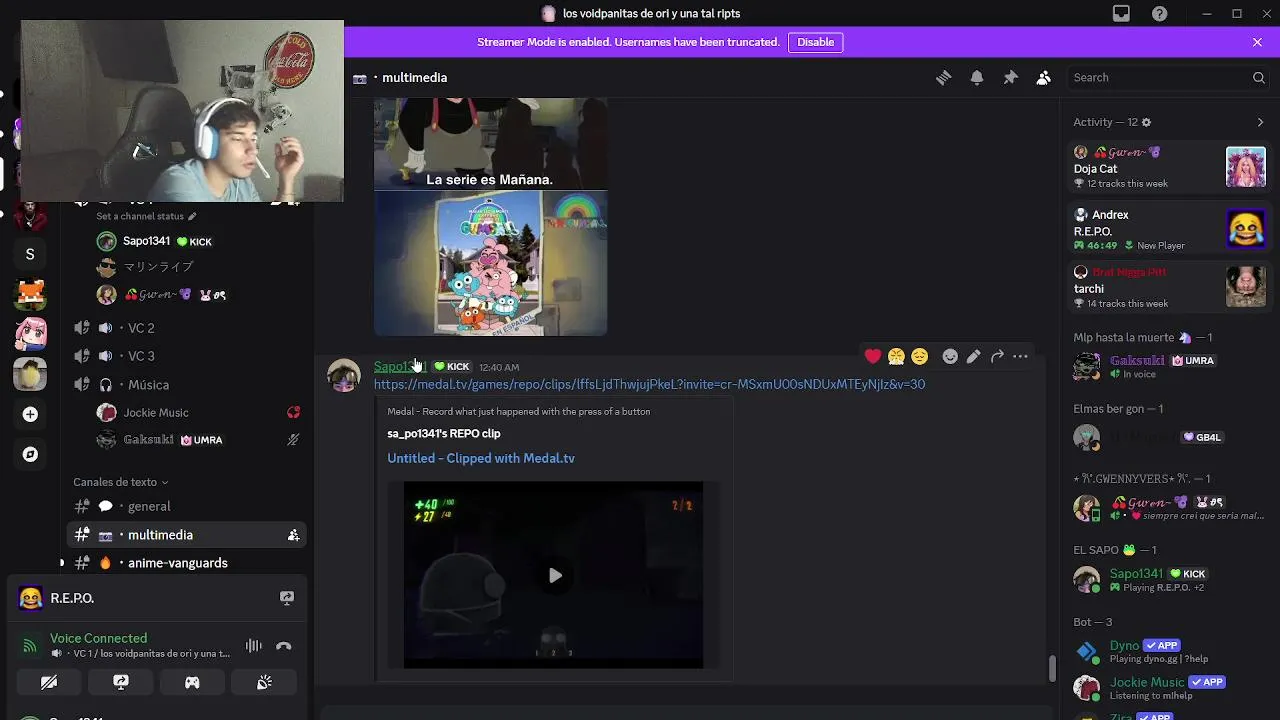The image size is (1280, 720).
Task: Add a server plus icon
Action: pyautogui.click(x=30, y=414)
